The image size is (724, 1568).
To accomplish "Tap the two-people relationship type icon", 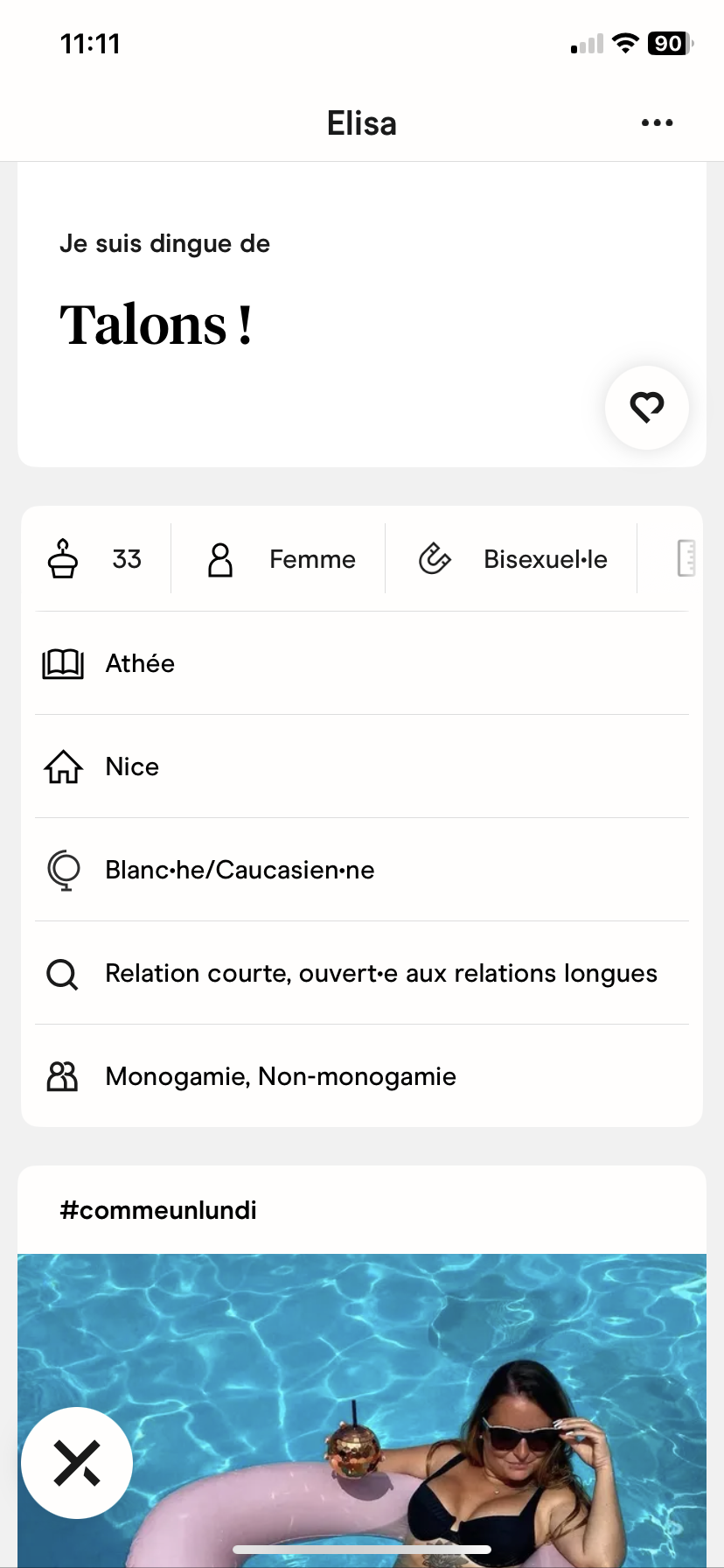I will click(62, 1076).
